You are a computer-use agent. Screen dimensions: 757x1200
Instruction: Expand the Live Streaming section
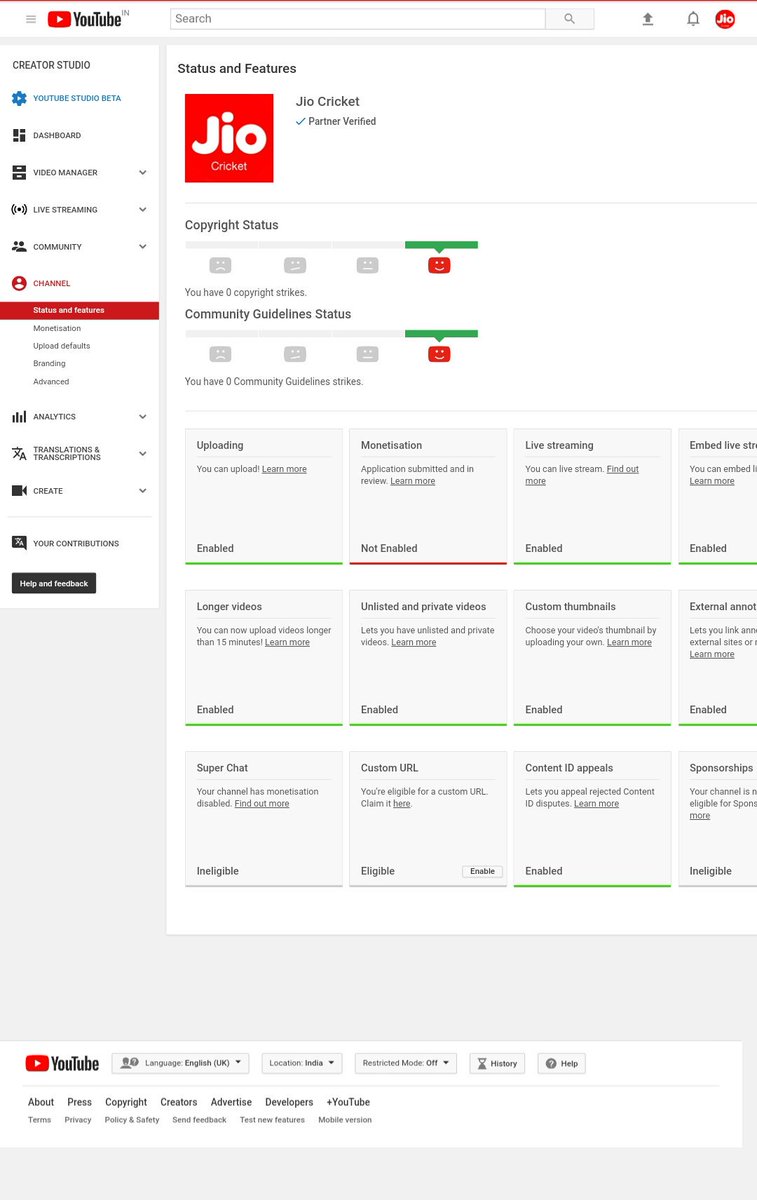pos(142,210)
